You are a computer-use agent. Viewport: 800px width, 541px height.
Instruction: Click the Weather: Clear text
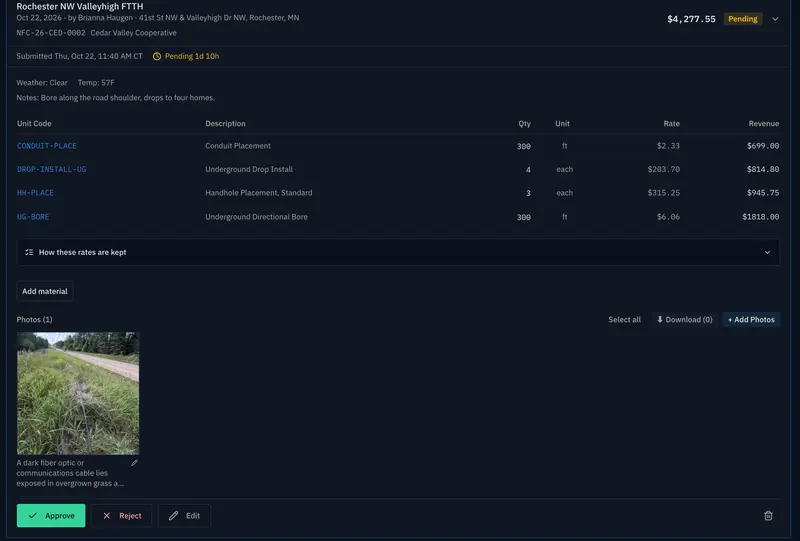42,83
